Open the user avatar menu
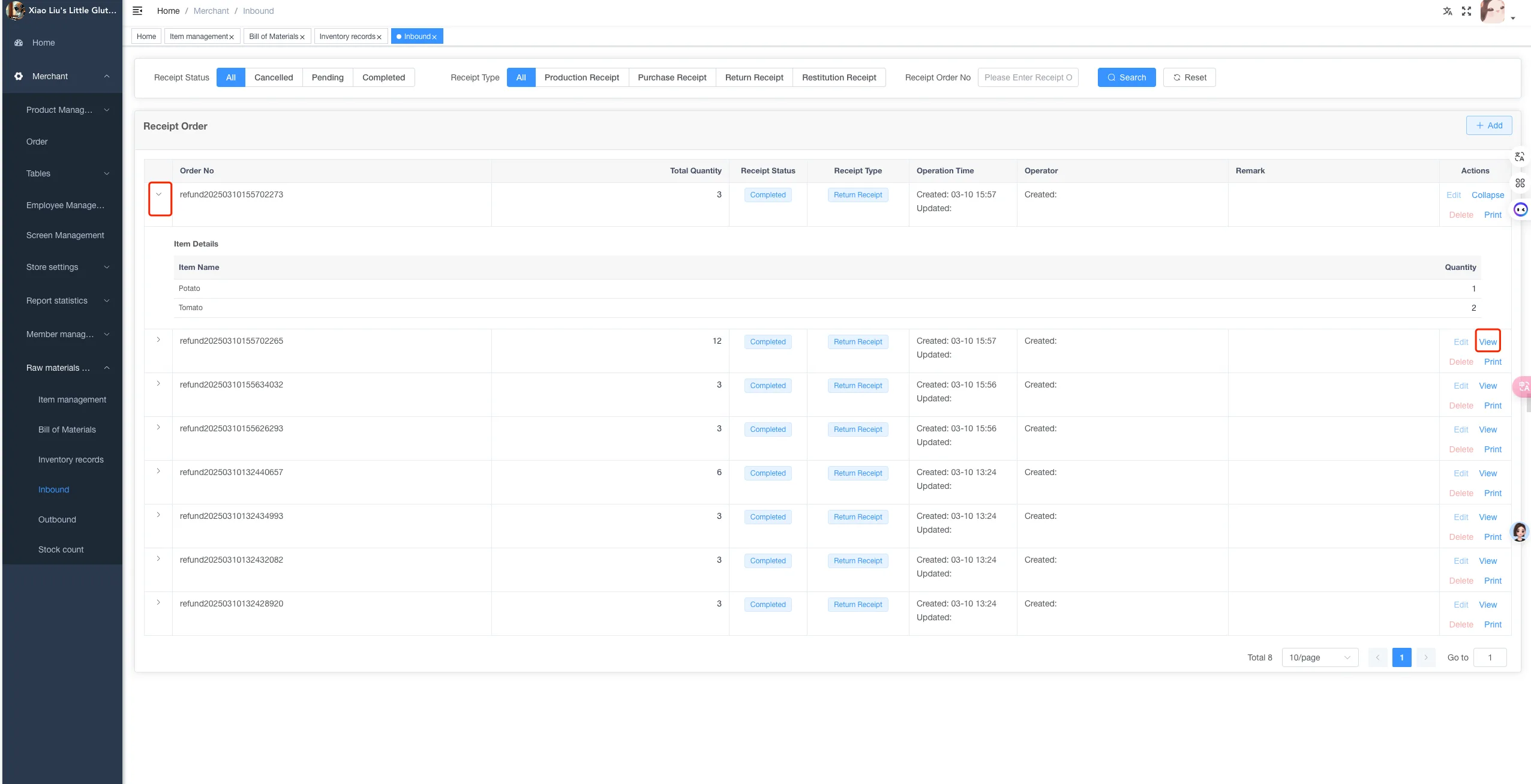Viewport: 1531px width, 784px height. pos(1492,11)
